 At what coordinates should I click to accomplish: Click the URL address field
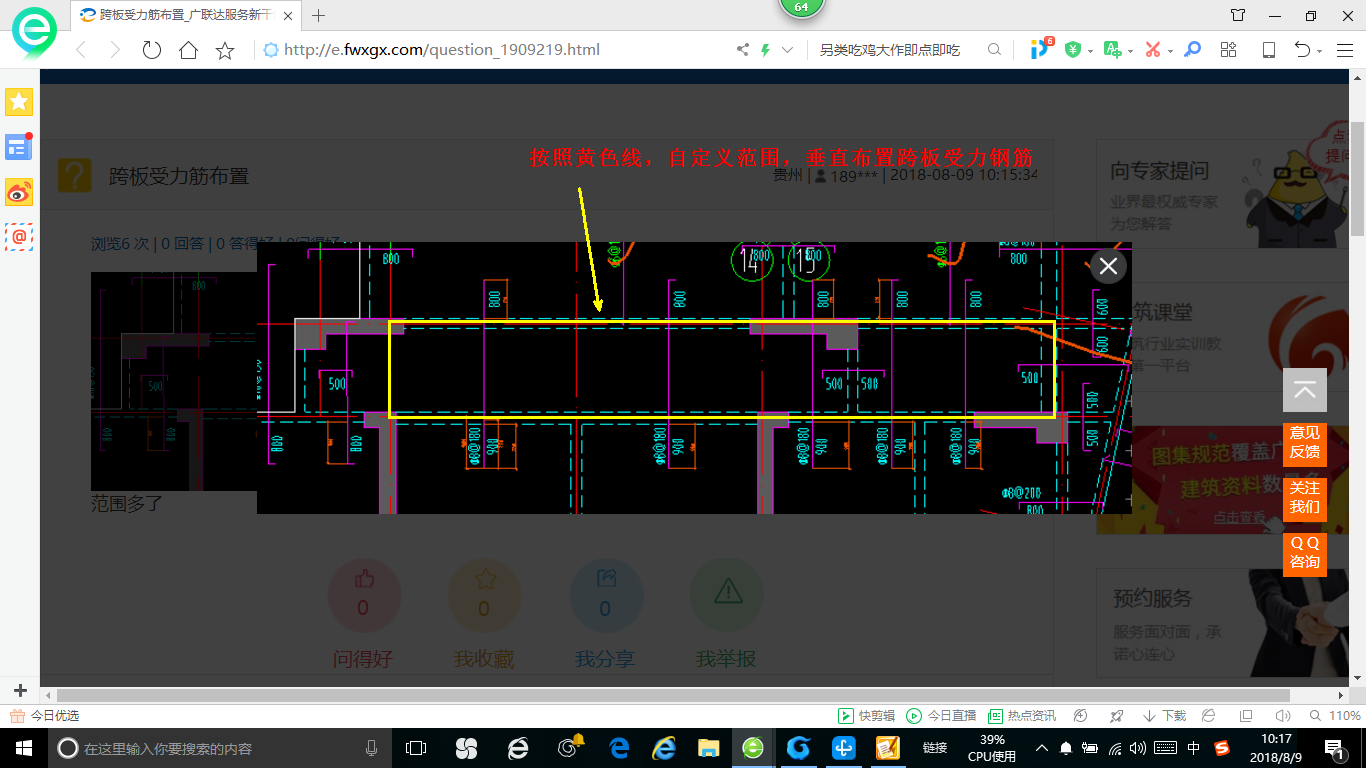coord(495,49)
